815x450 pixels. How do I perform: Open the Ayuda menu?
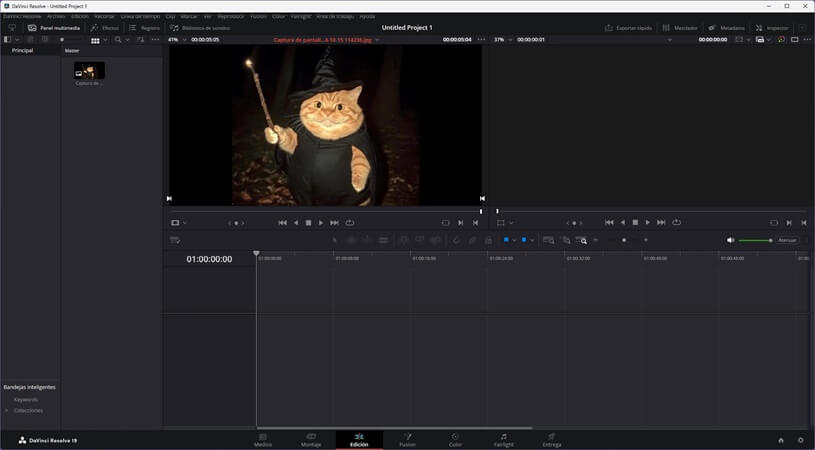367,17
